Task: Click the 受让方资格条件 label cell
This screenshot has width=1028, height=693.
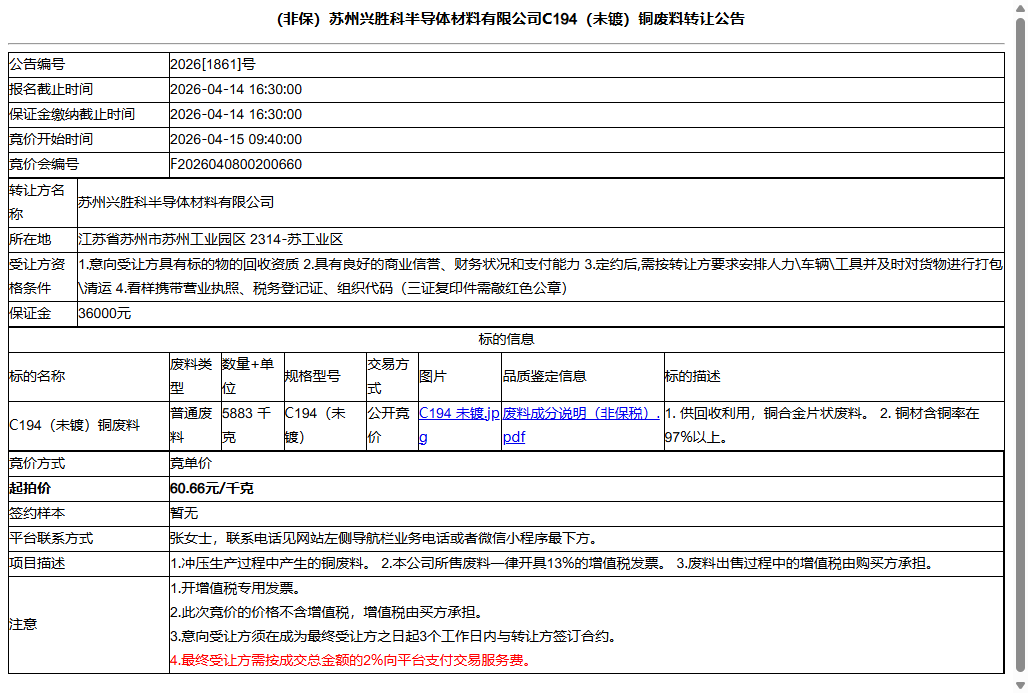Action: coord(43,277)
